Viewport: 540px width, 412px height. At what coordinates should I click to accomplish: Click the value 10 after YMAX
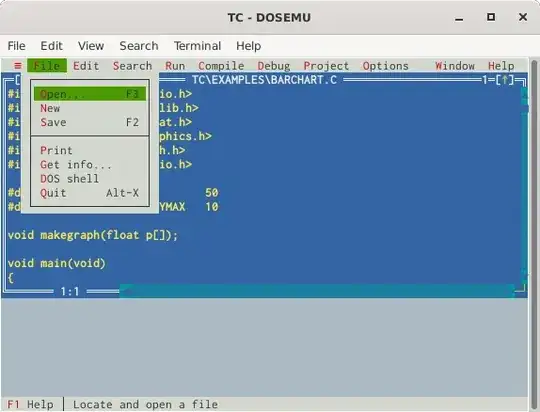click(211, 207)
